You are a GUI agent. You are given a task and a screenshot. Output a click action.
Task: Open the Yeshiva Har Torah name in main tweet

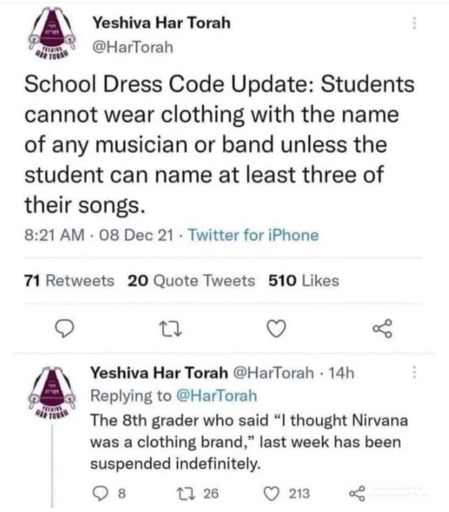point(162,23)
